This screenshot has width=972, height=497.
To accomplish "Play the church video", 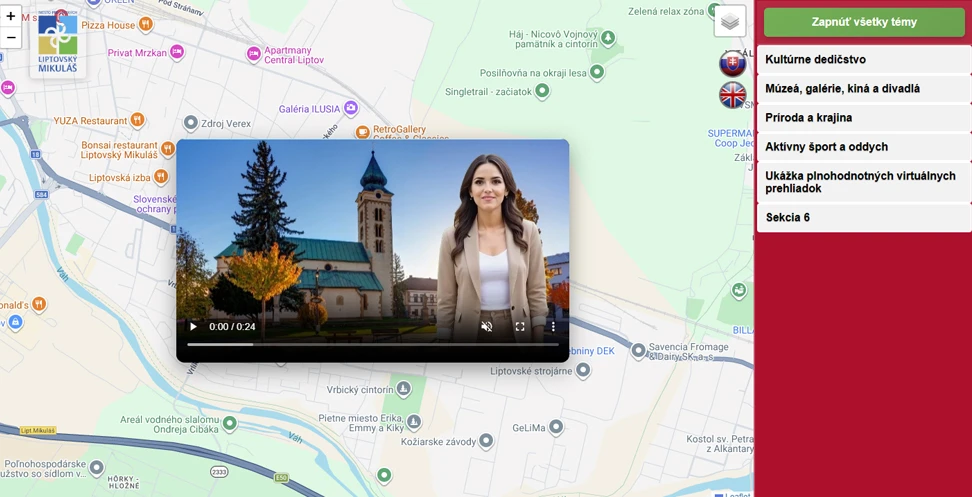I will [193, 327].
